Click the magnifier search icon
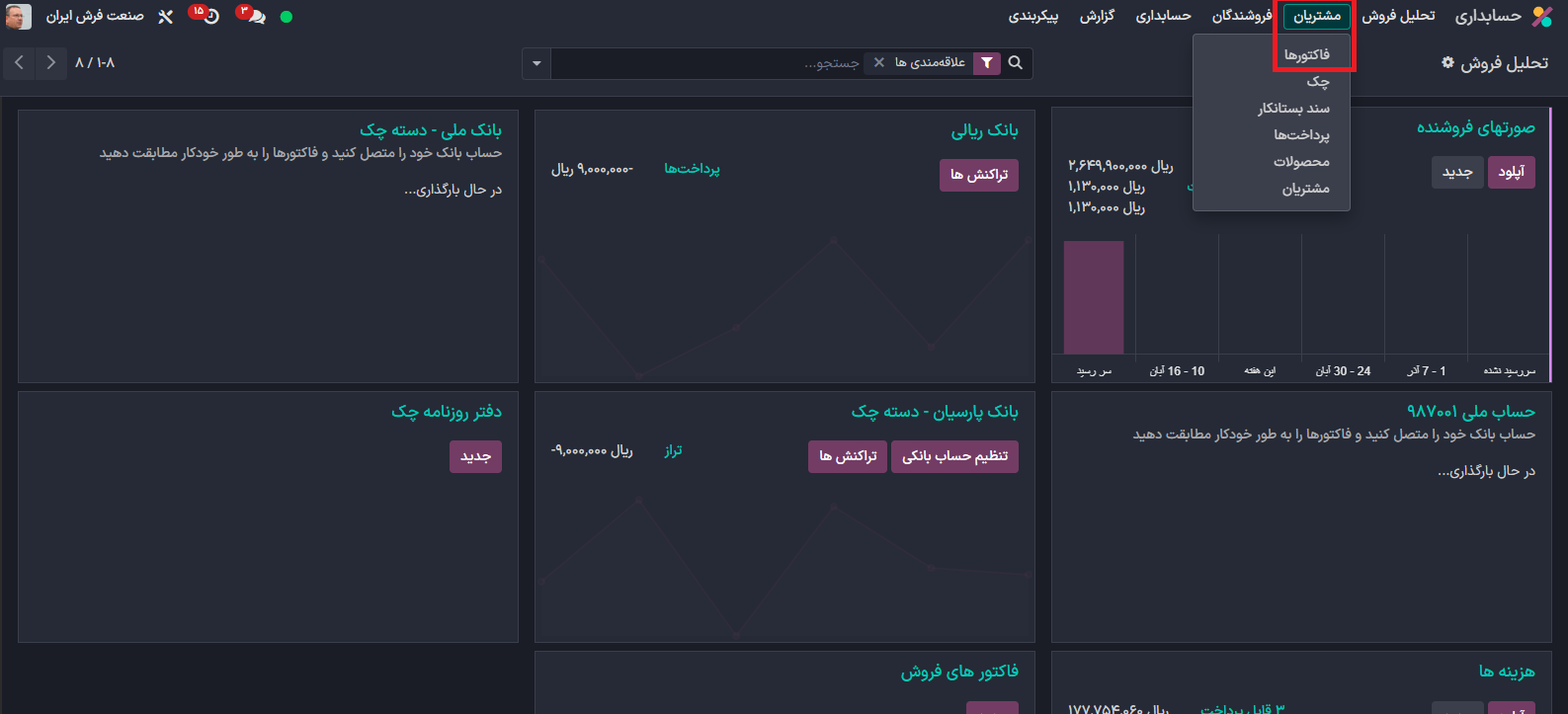 pos(1016,63)
